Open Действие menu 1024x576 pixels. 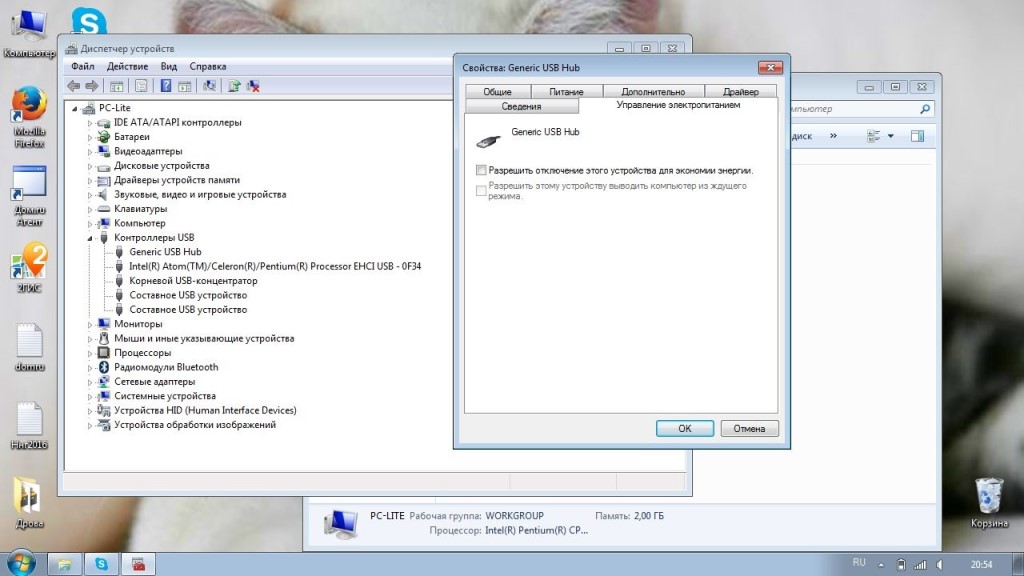(127, 67)
